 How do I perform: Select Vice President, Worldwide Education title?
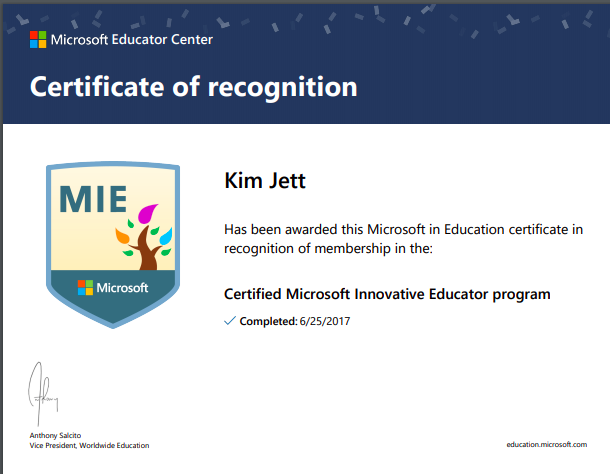(x=89, y=445)
